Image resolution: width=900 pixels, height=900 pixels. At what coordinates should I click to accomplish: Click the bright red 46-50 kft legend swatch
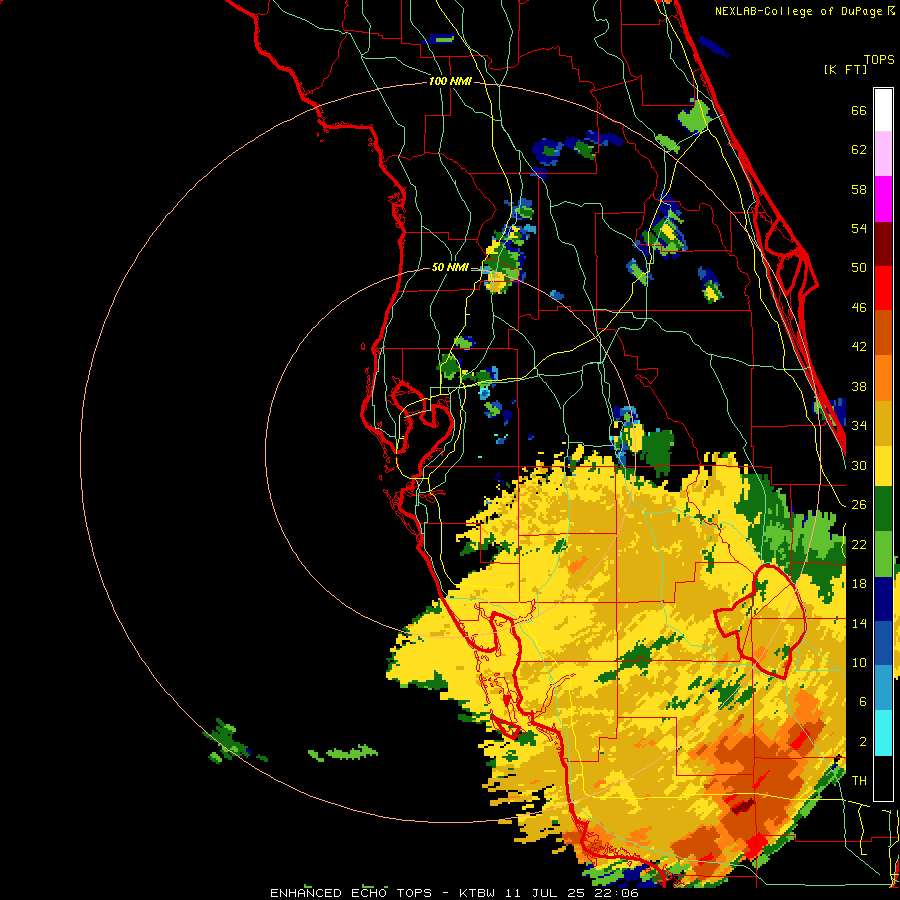point(883,288)
